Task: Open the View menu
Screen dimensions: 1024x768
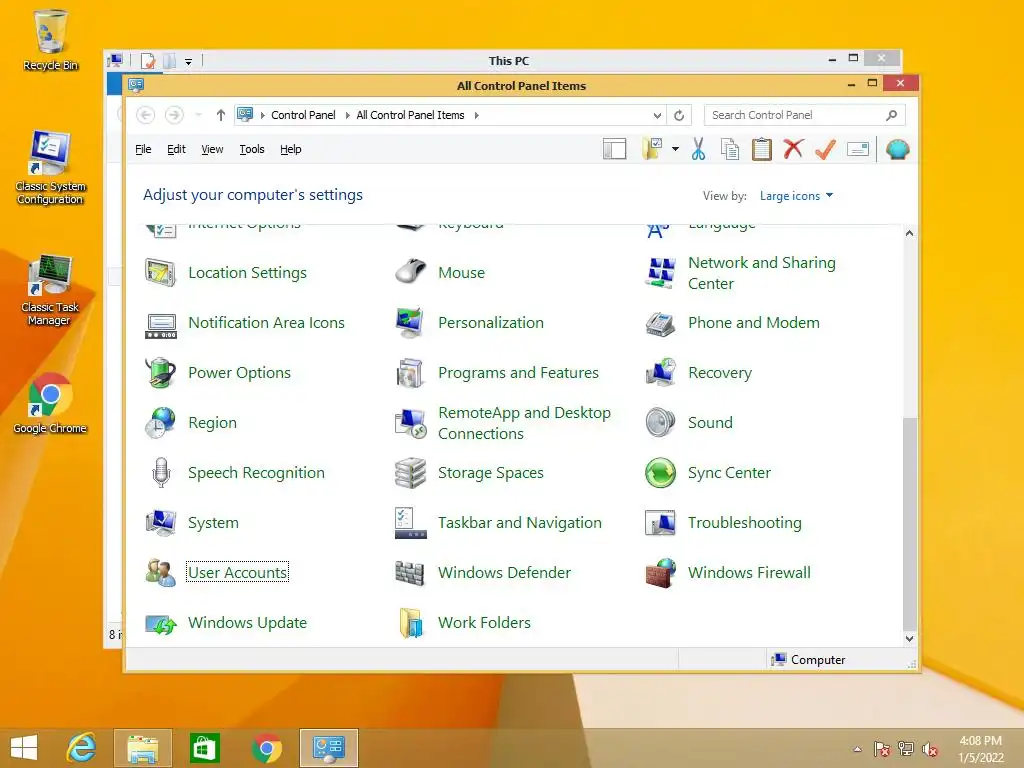Action: pyautogui.click(x=212, y=150)
